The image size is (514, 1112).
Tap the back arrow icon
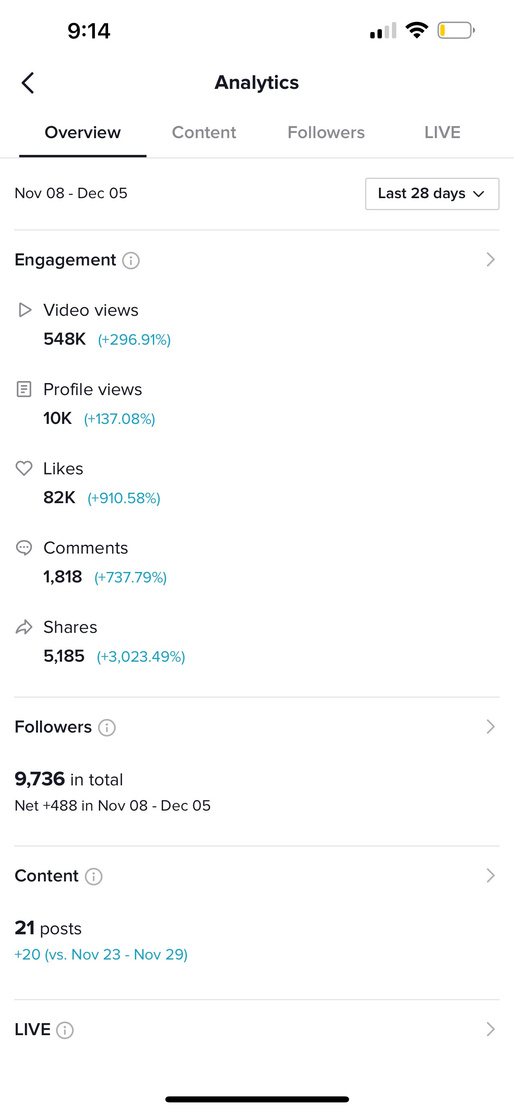28,83
